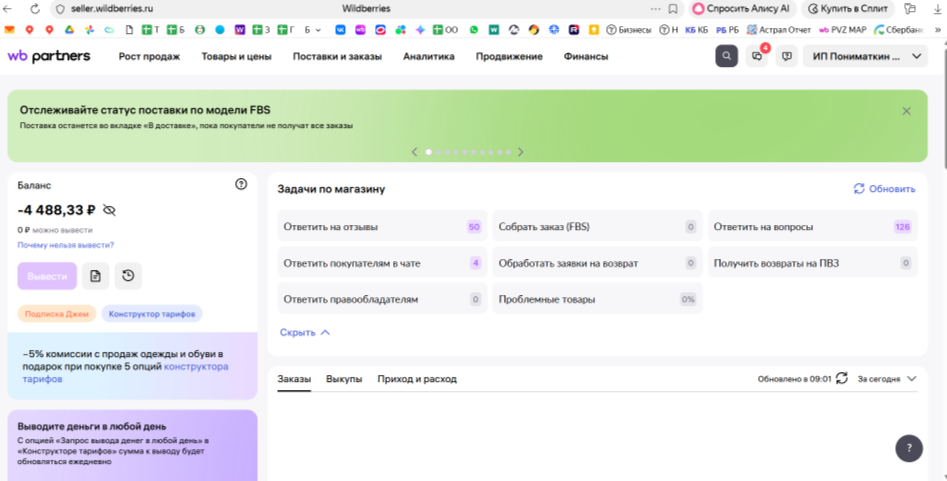This screenshot has height=481, width=947.
Task: Bookmark this page with the bookmark icon
Action: click(673, 9)
